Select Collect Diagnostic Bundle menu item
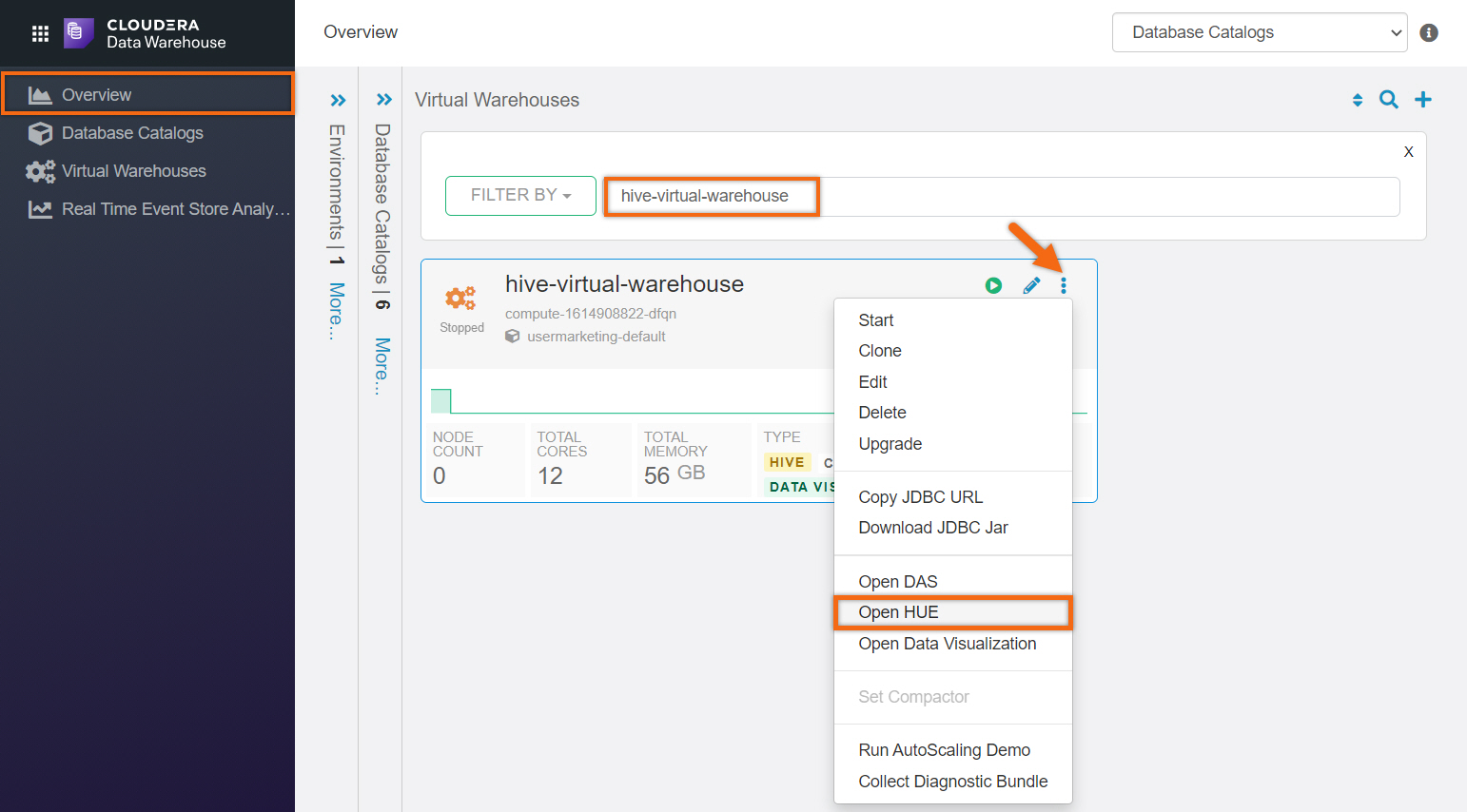This screenshot has height=812, width=1467. tap(953, 782)
